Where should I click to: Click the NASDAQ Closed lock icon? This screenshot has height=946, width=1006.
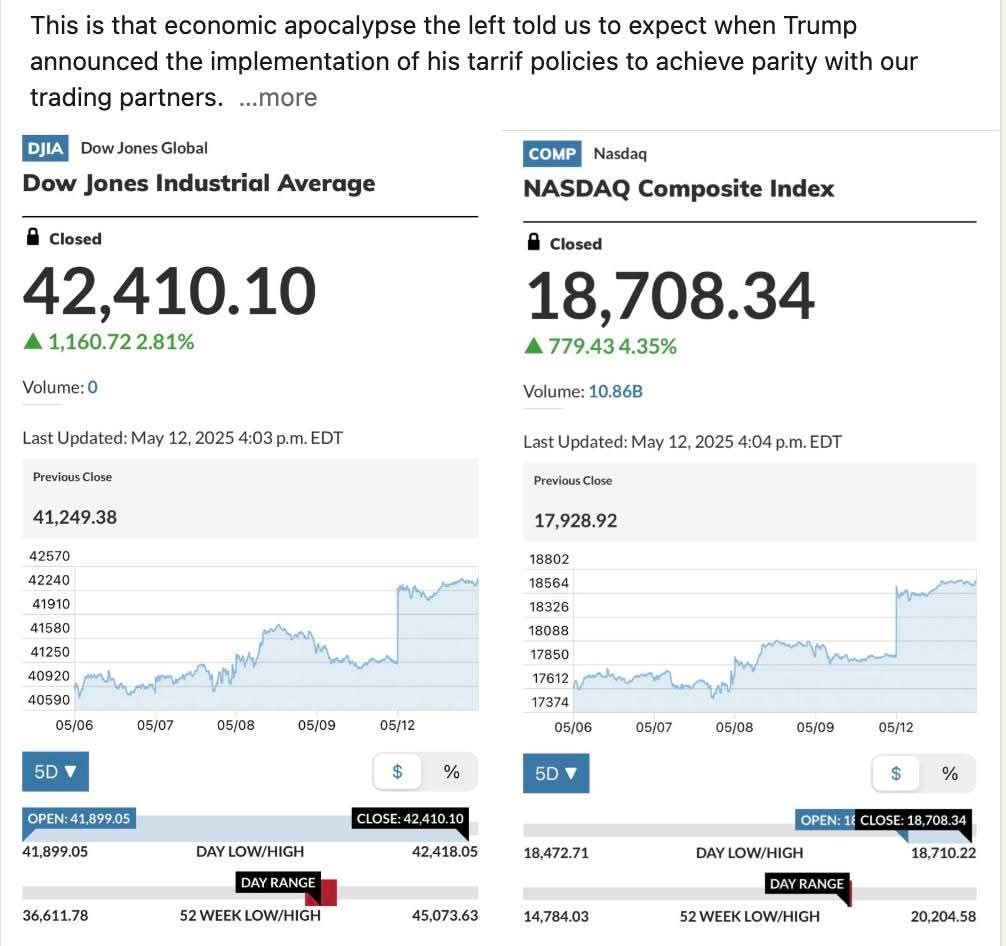533,242
